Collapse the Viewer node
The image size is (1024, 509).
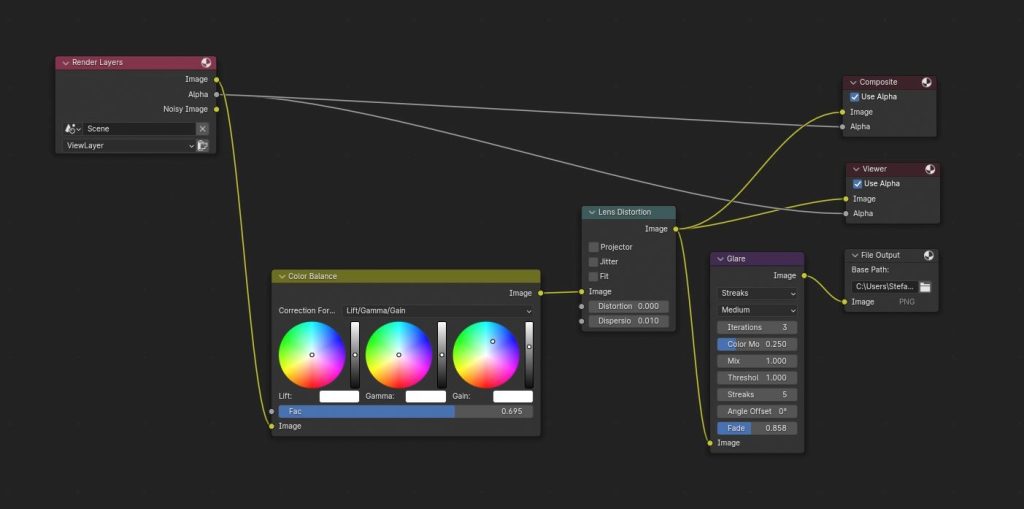coord(856,169)
